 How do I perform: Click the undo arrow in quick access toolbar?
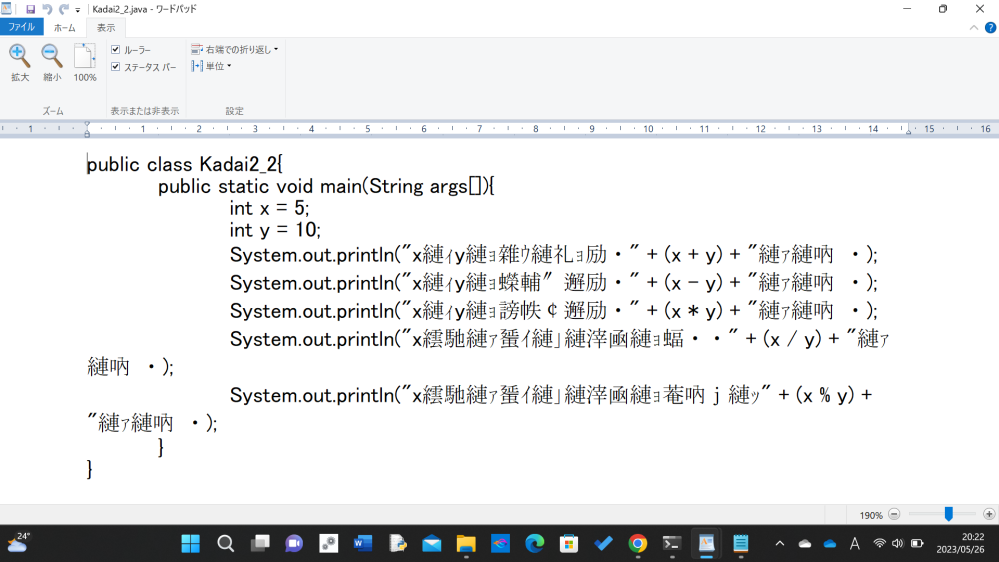point(47,10)
